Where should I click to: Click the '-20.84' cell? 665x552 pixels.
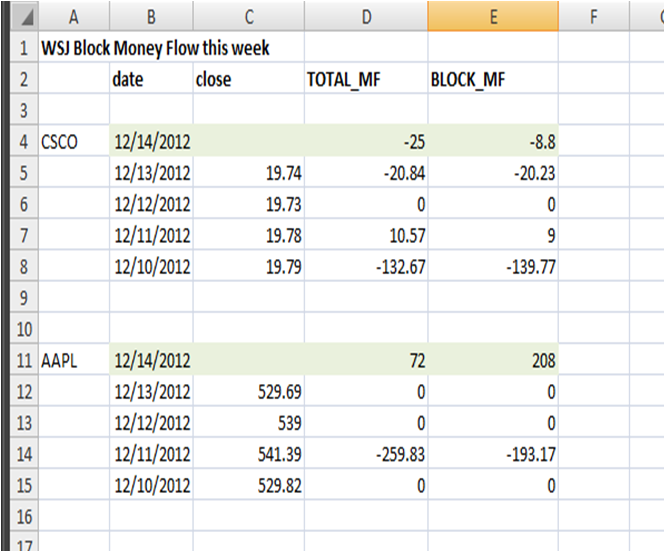tap(366, 173)
